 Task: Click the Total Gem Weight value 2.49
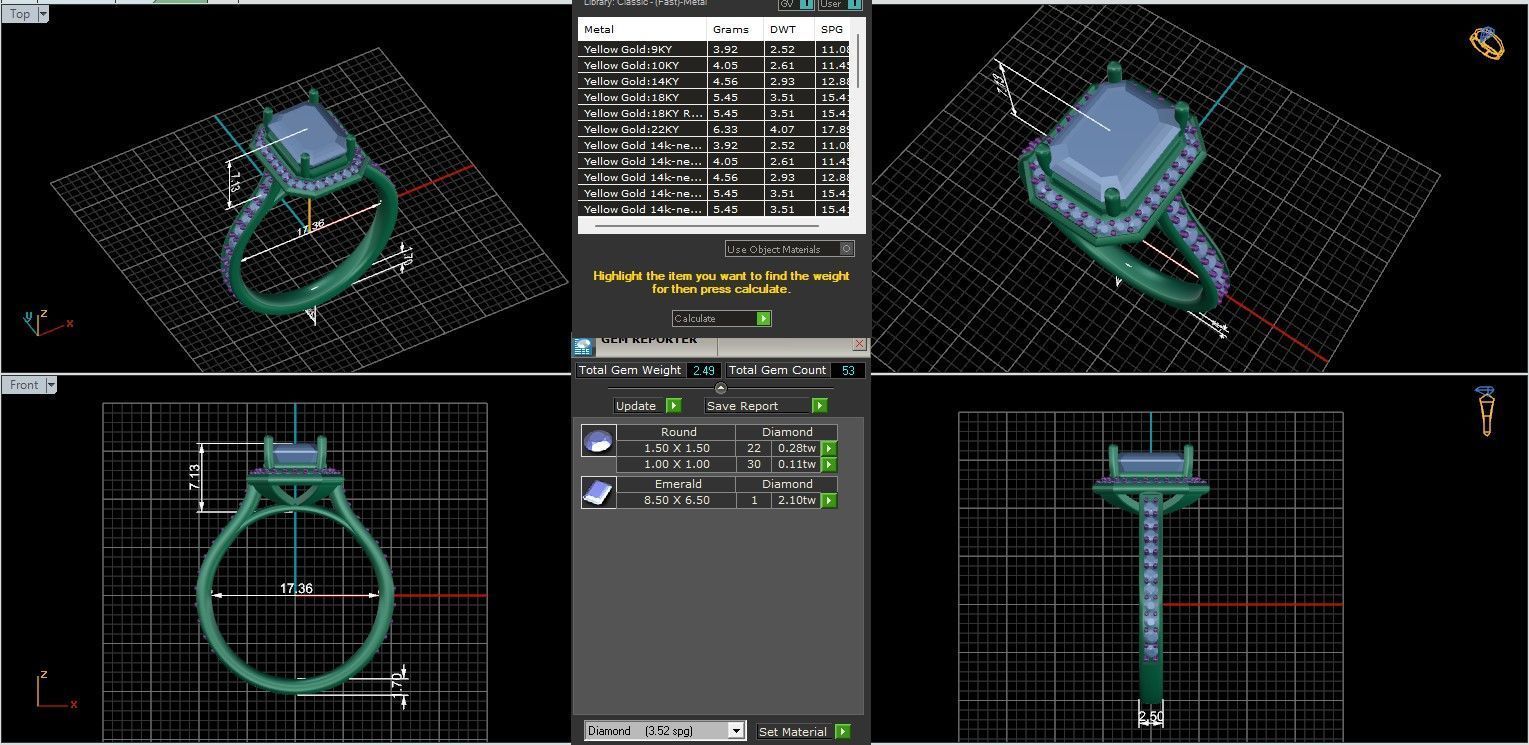pyautogui.click(x=703, y=371)
